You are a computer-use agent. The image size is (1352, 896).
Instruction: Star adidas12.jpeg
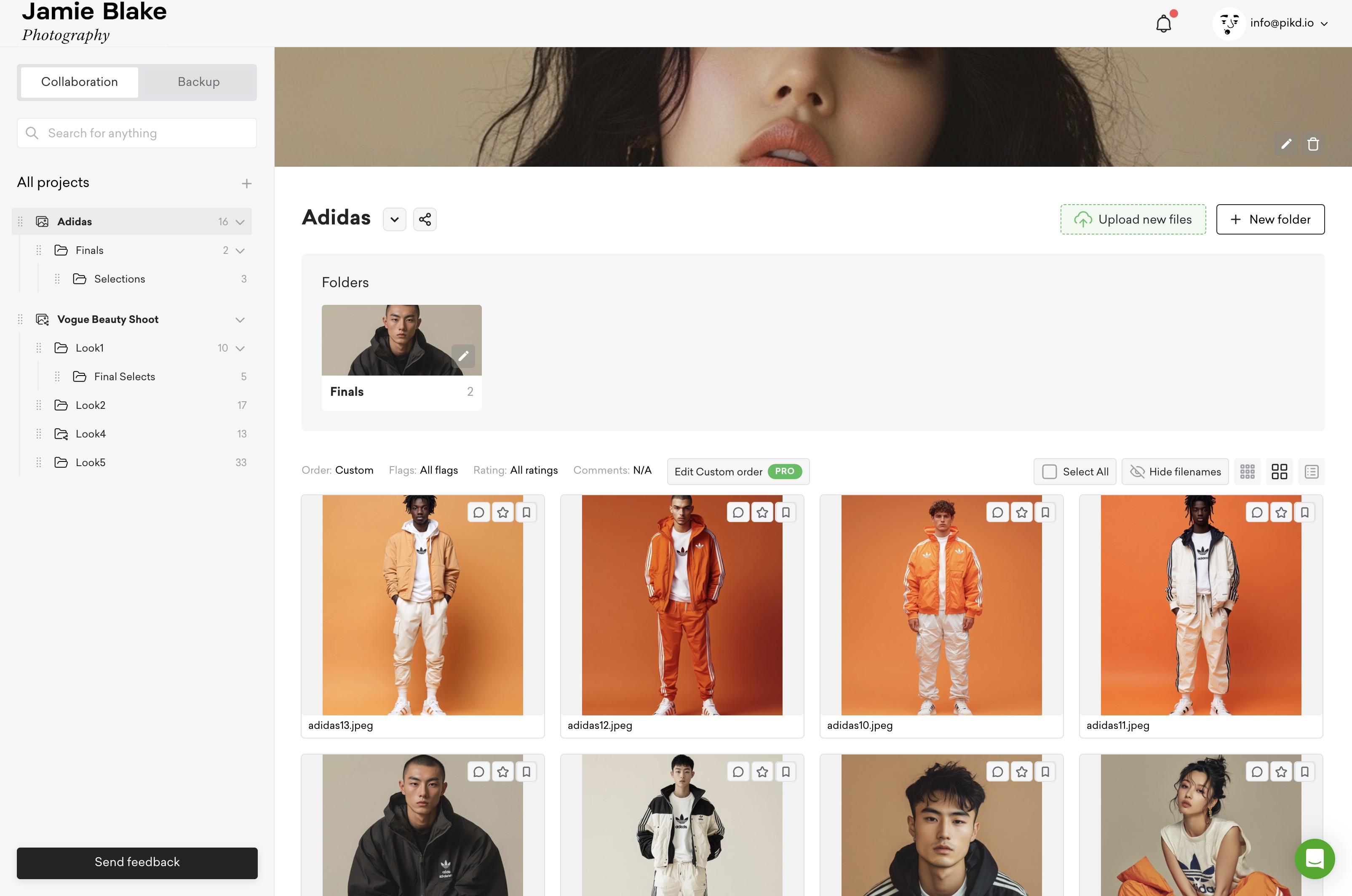click(x=762, y=512)
